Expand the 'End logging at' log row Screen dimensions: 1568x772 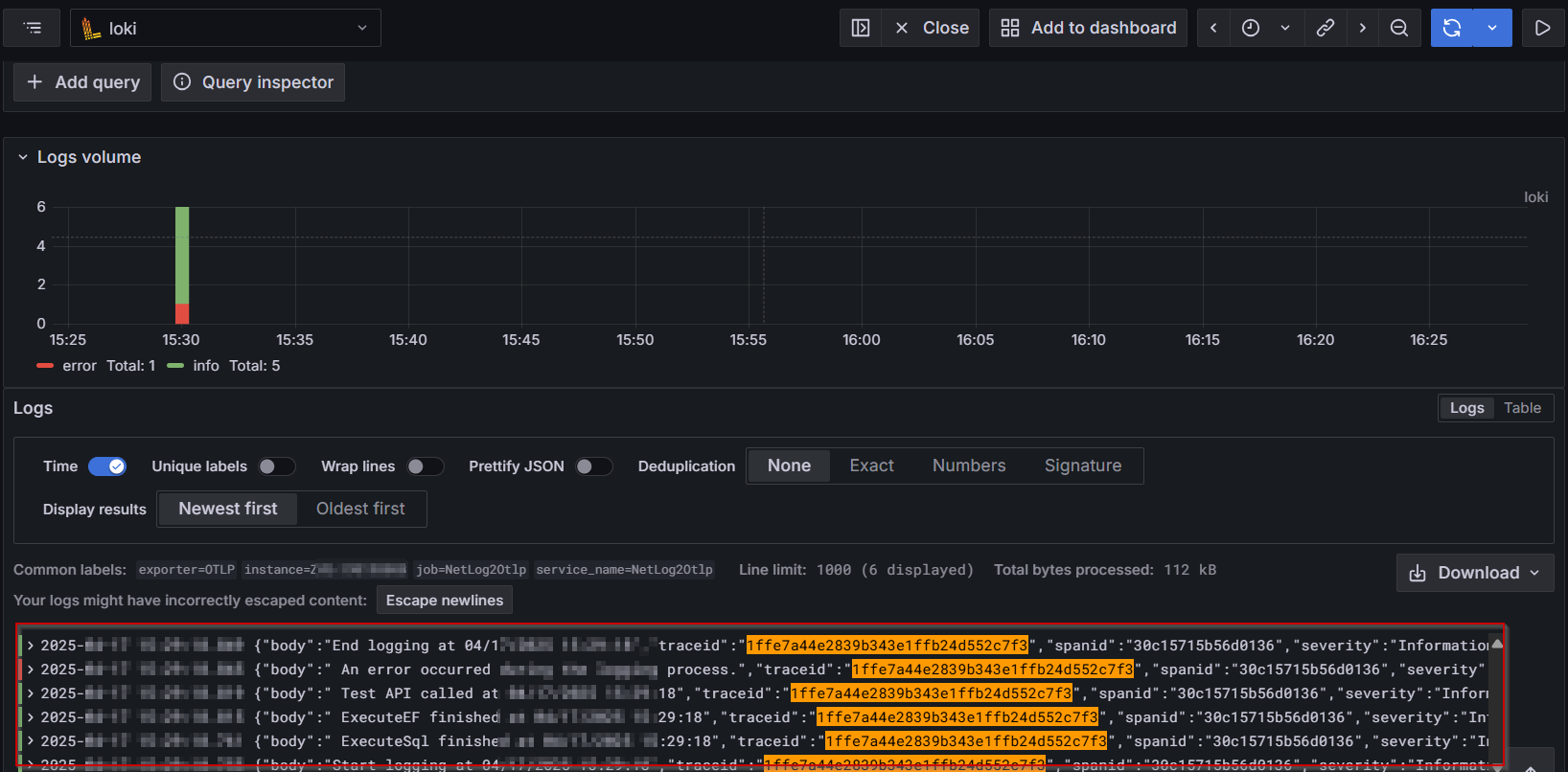(31, 646)
